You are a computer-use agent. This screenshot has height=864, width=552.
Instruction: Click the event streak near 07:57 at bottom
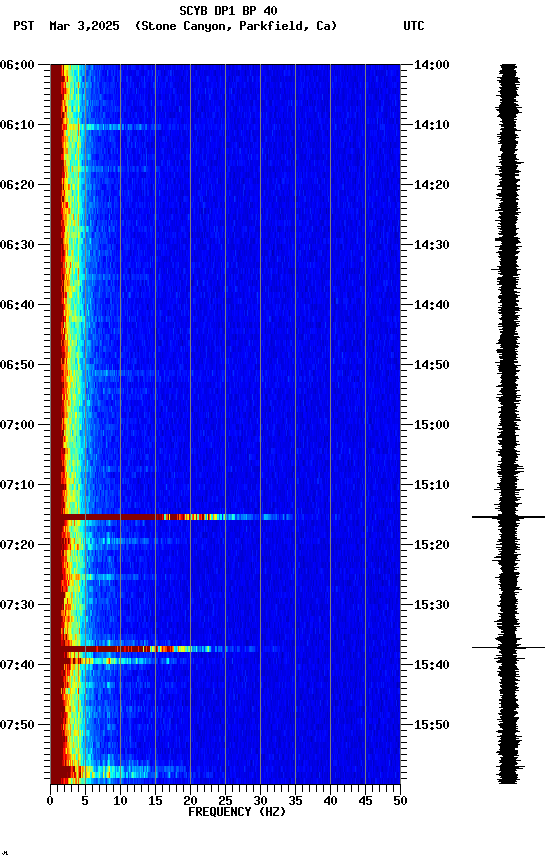[x=124, y=771]
